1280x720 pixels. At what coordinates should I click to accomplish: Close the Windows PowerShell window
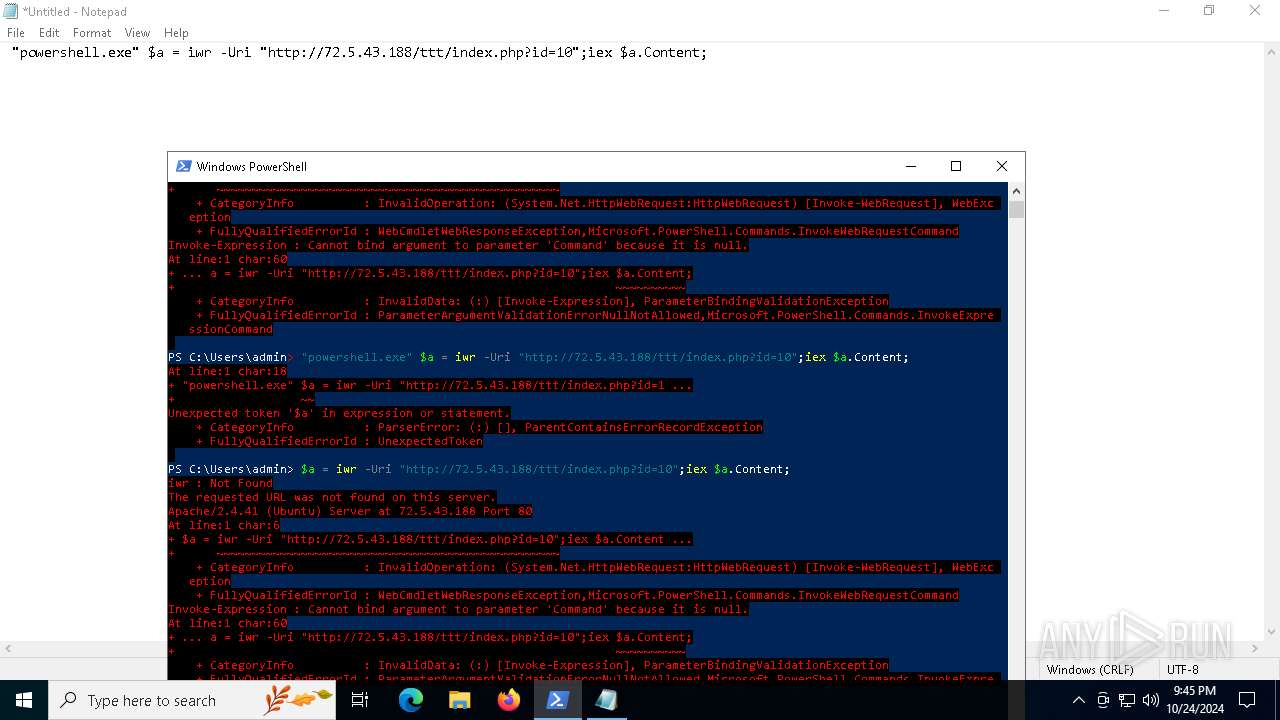click(x=1002, y=166)
